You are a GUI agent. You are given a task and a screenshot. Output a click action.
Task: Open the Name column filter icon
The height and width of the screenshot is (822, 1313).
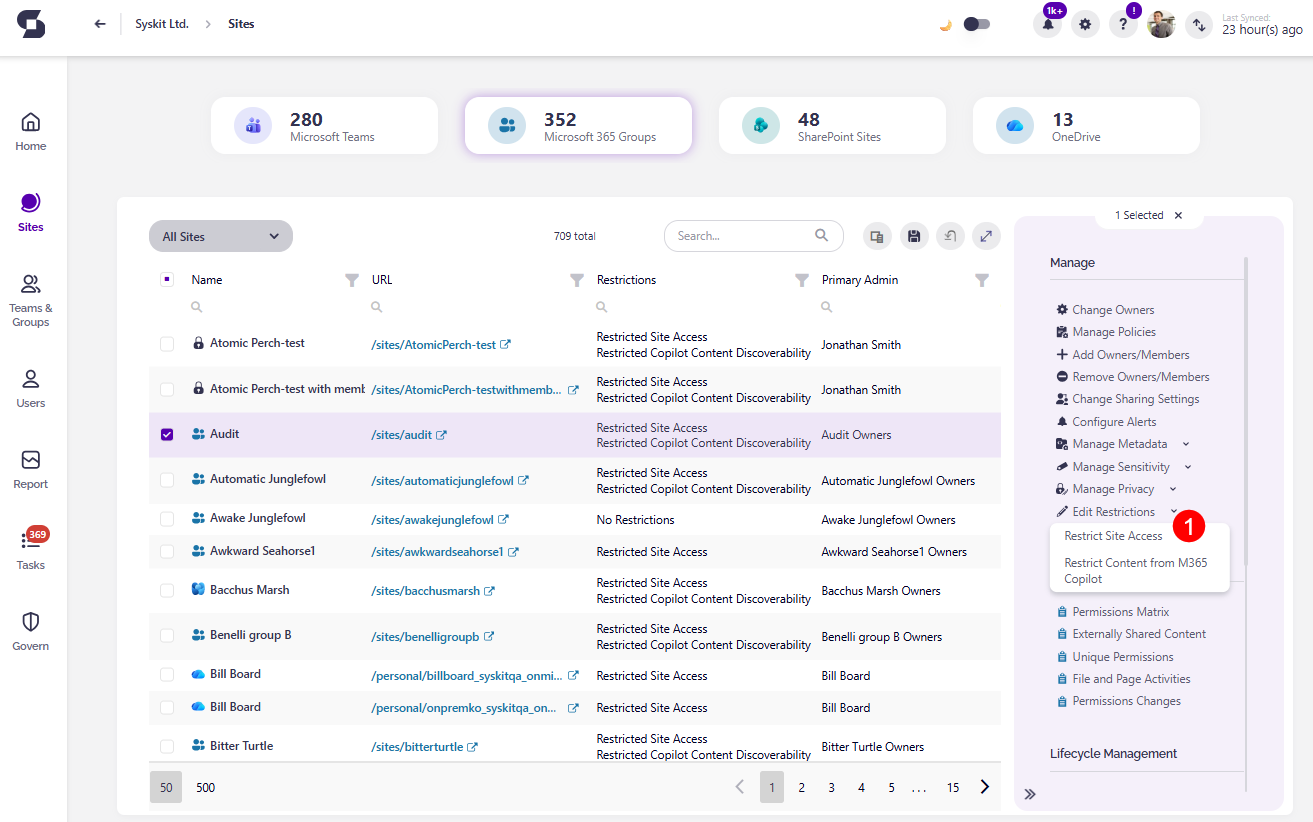point(351,280)
